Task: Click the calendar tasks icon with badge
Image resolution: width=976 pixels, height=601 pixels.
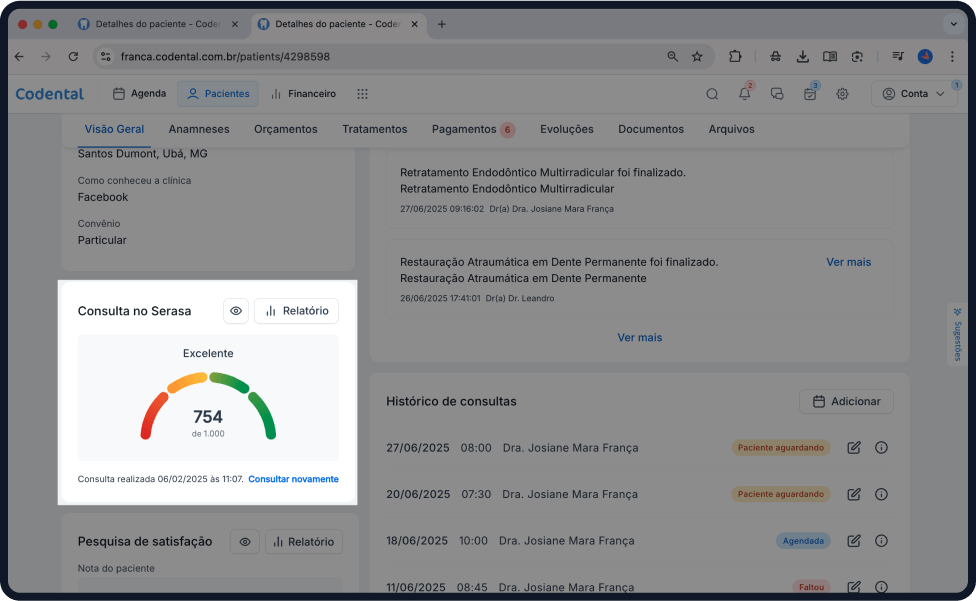Action: (810, 94)
